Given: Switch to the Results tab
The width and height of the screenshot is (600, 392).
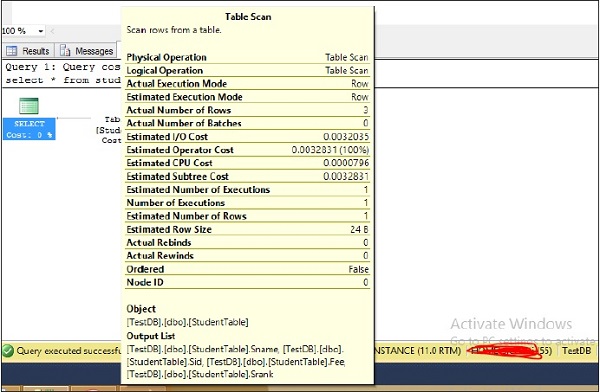Looking at the screenshot, I should (x=28, y=51).
